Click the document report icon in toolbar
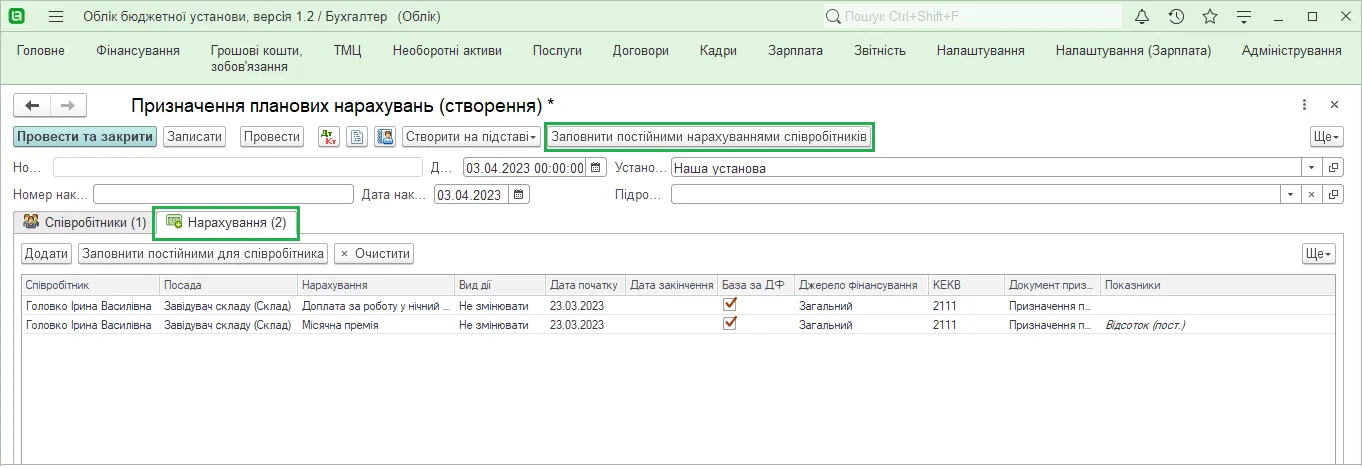 coord(357,137)
